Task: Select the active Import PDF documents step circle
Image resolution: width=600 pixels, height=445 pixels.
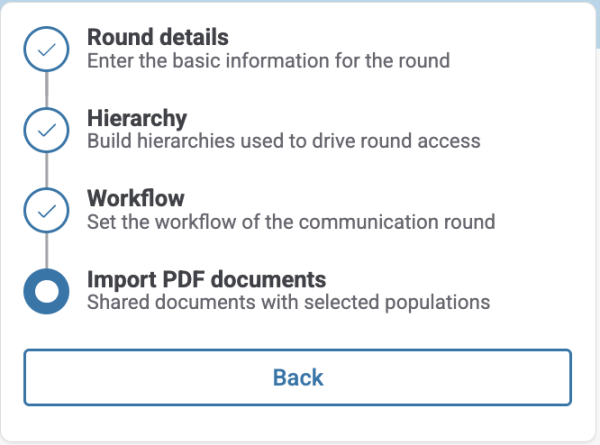Action: point(46,290)
